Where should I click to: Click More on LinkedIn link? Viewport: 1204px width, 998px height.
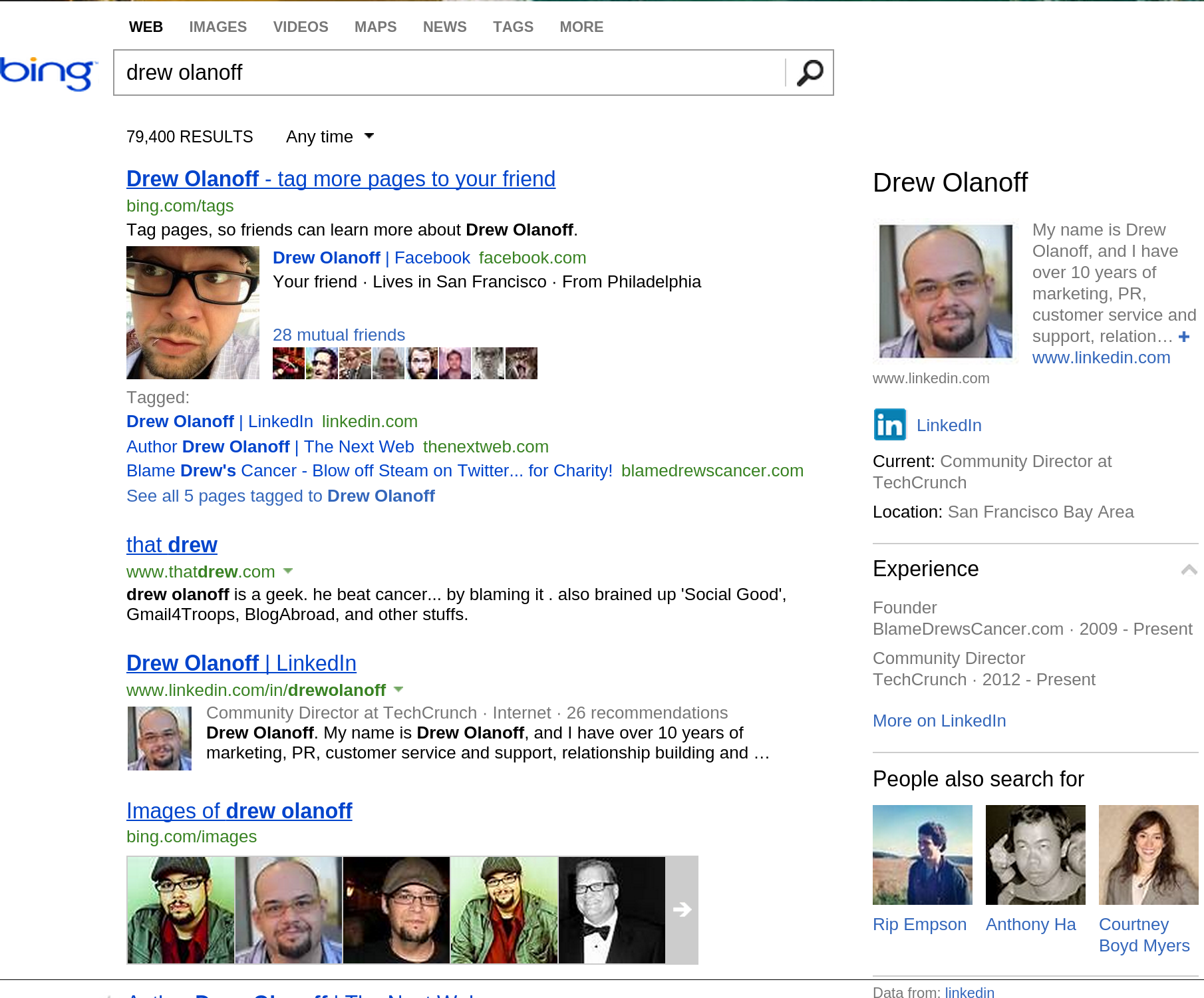[939, 721]
